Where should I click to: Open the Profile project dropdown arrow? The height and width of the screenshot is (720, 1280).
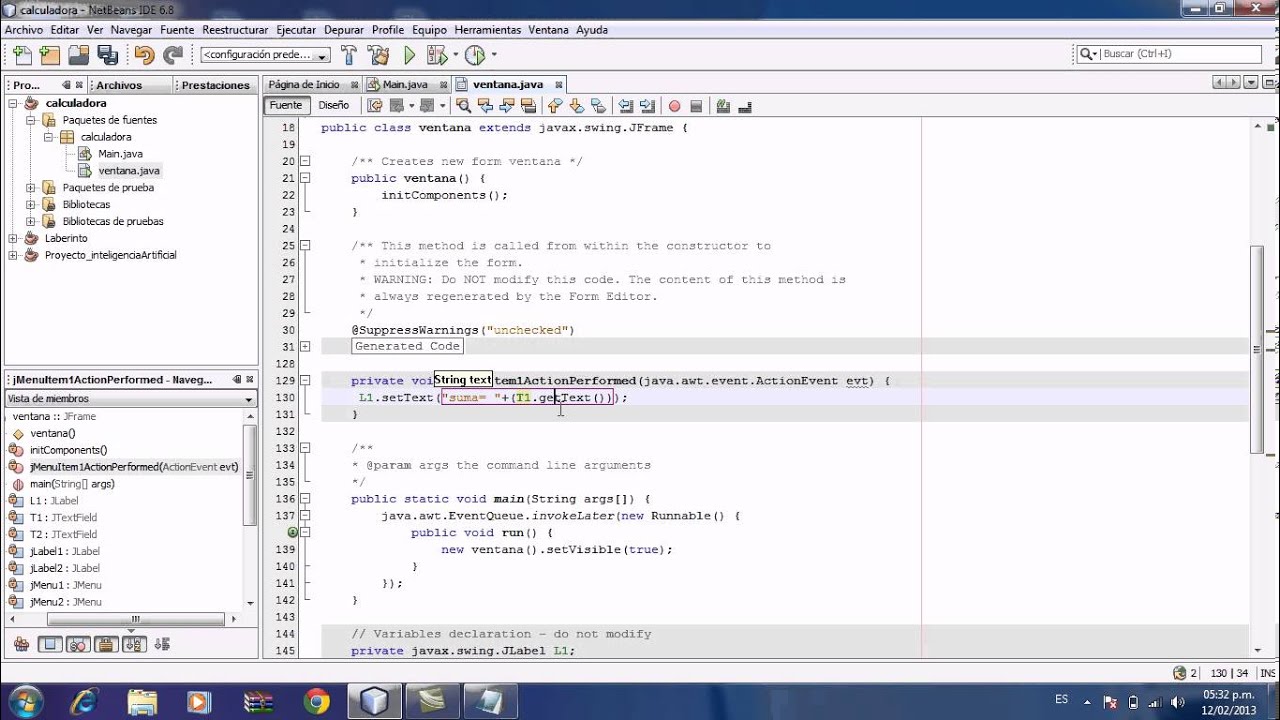(x=493, y=55)
